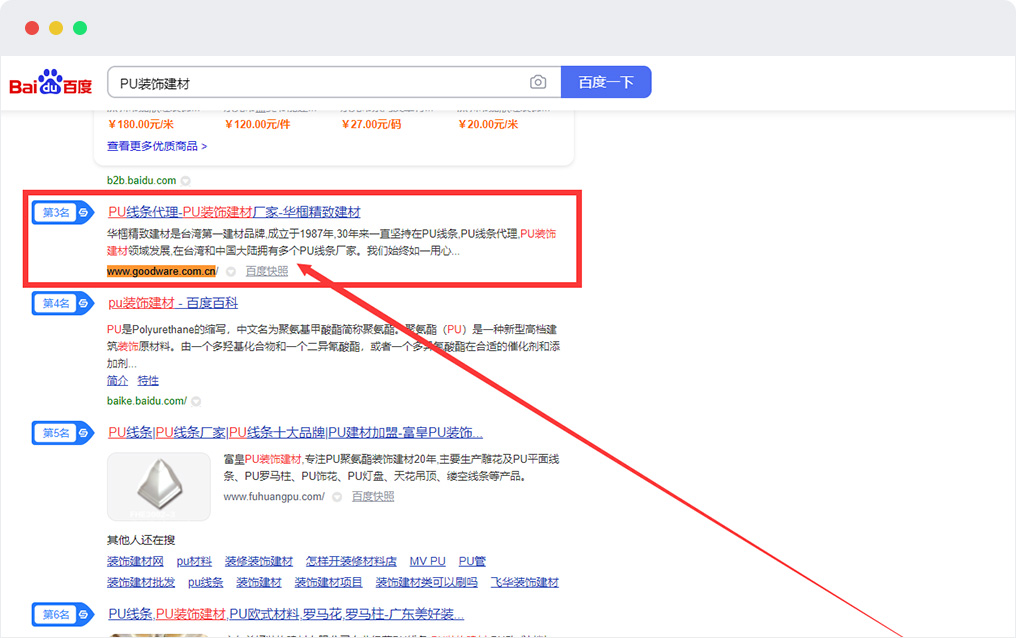
Task: Search related term 装饰建材类可以刷吗
Action: point(426,582)
